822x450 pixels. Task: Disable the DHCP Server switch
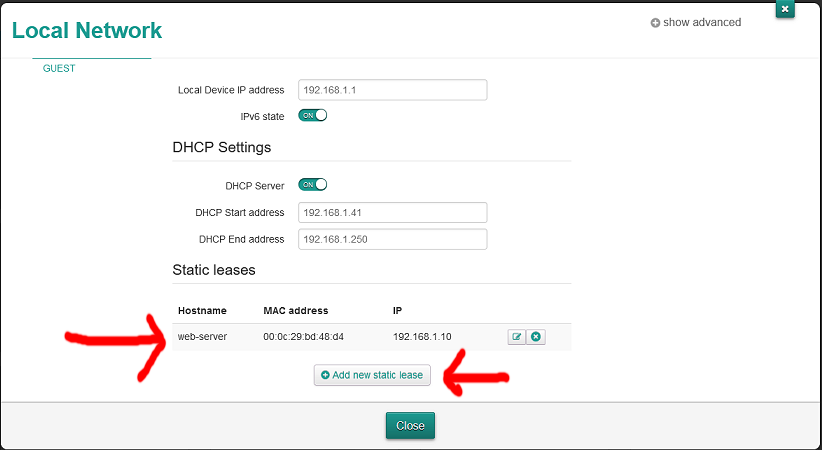(313, 185)
